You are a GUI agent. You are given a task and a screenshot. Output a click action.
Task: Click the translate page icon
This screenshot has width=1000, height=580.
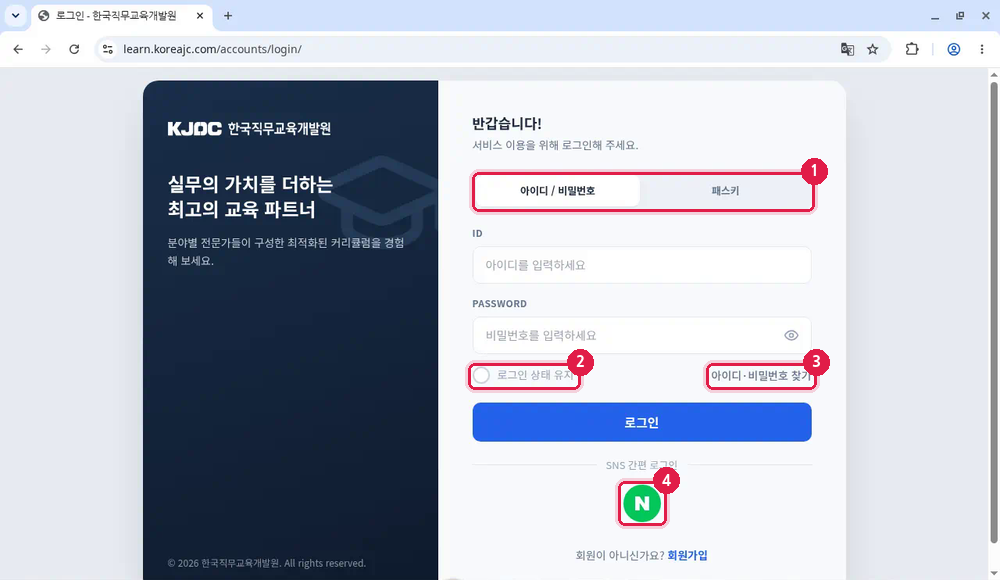pyautogui.click(x=847, y=49)
